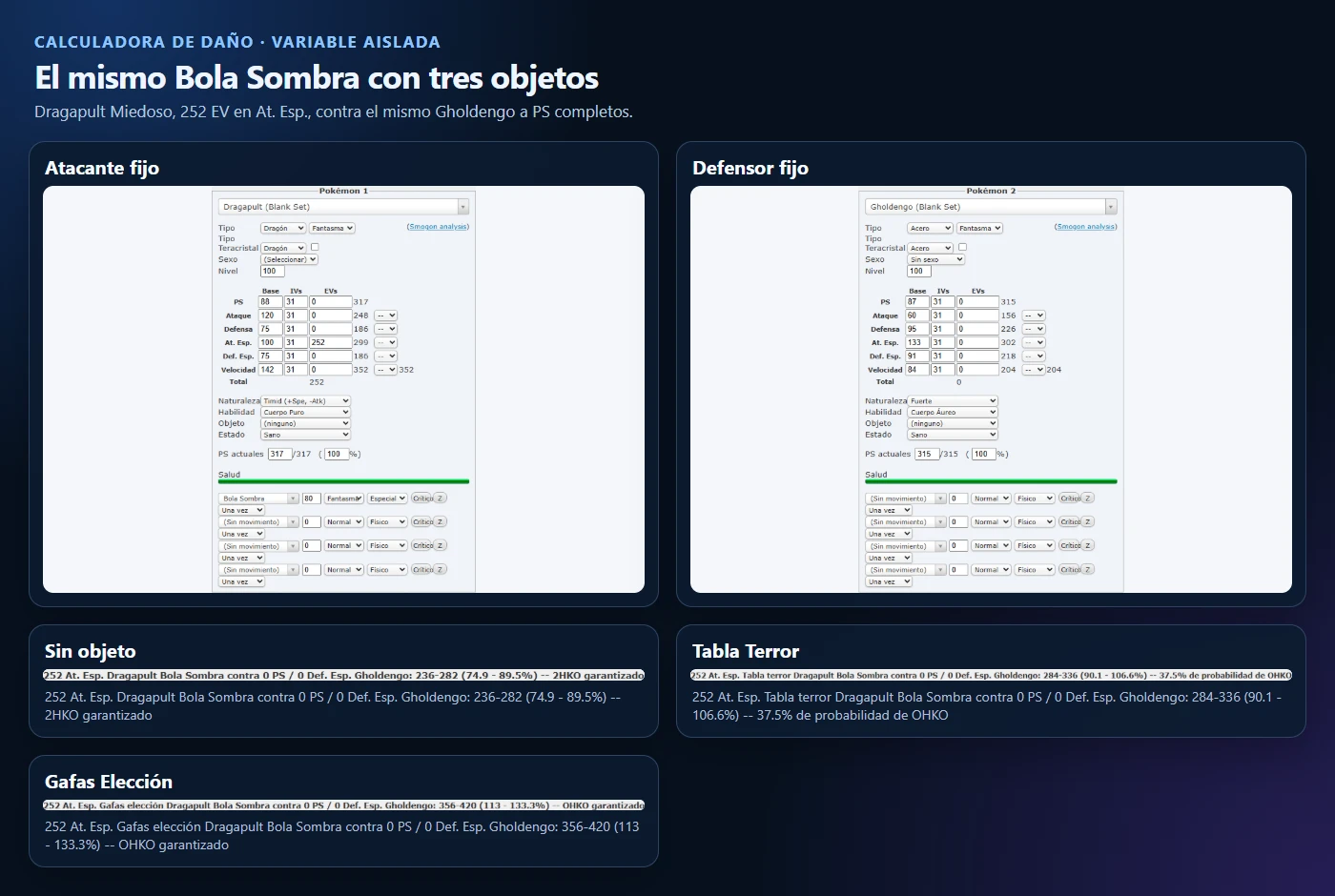Click the 'El mismo Bola Sombra con tres objetos' title

[317, 77]
